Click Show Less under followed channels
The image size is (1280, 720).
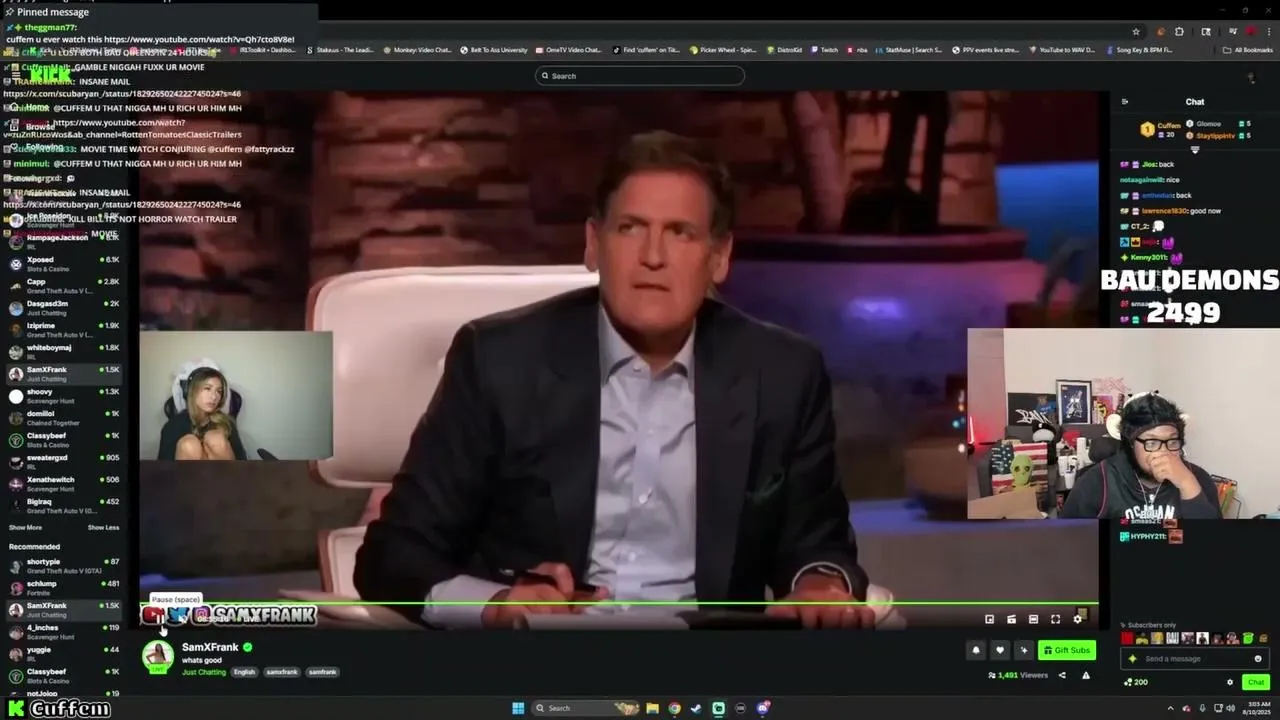coord(103,527)
